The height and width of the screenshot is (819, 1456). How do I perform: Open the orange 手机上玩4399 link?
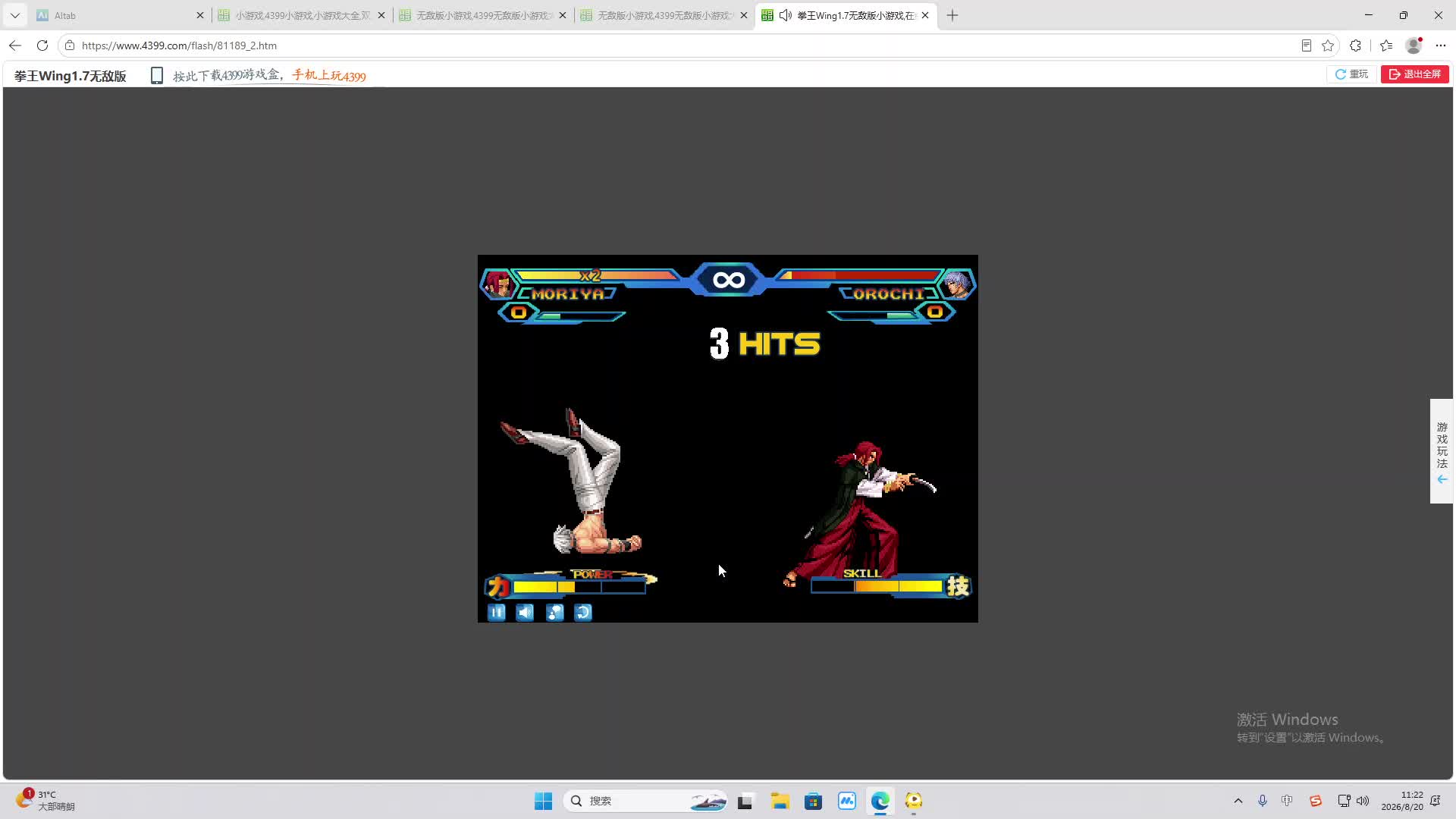[x=329, y=75]
